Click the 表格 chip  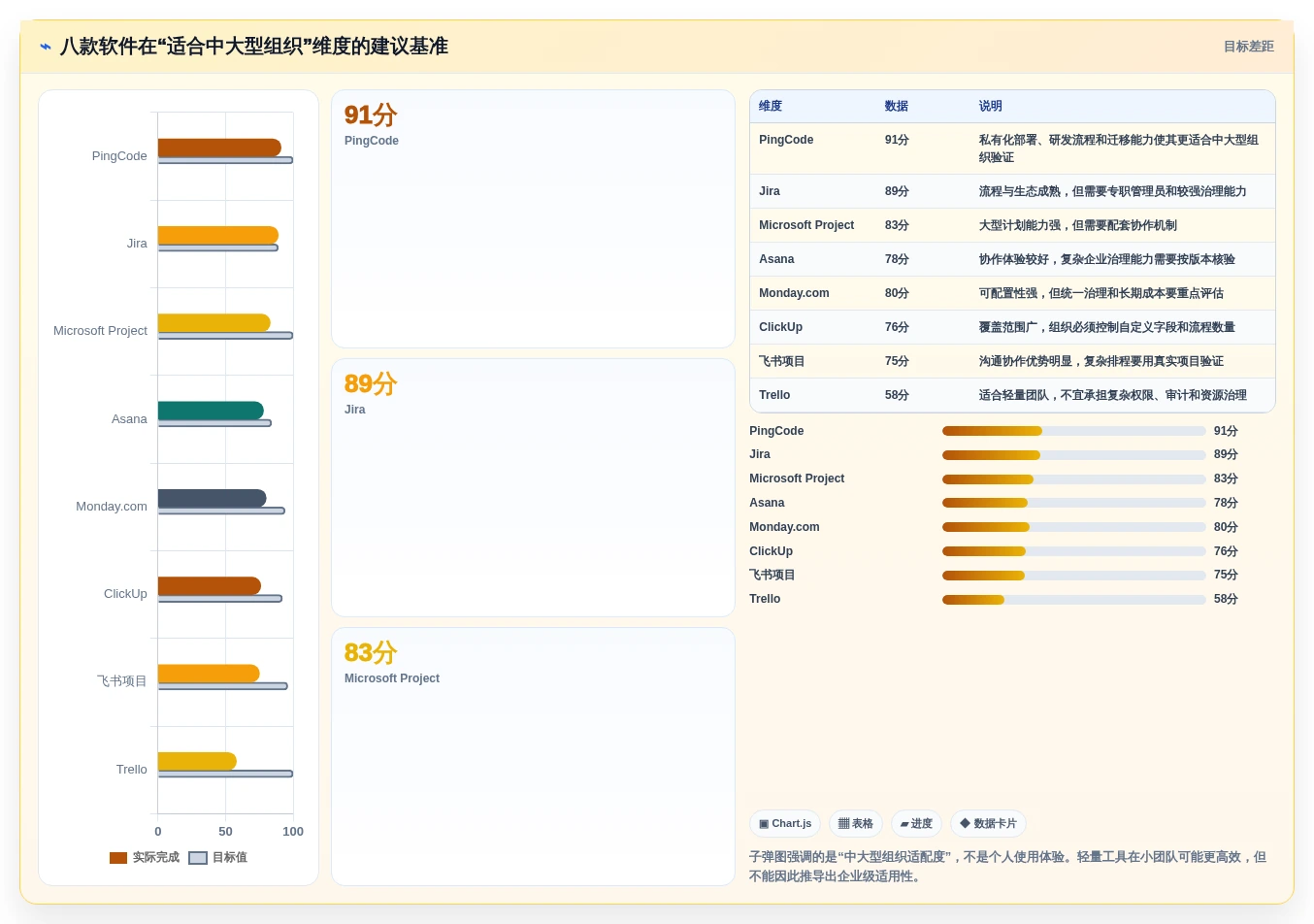pos(856,824)
